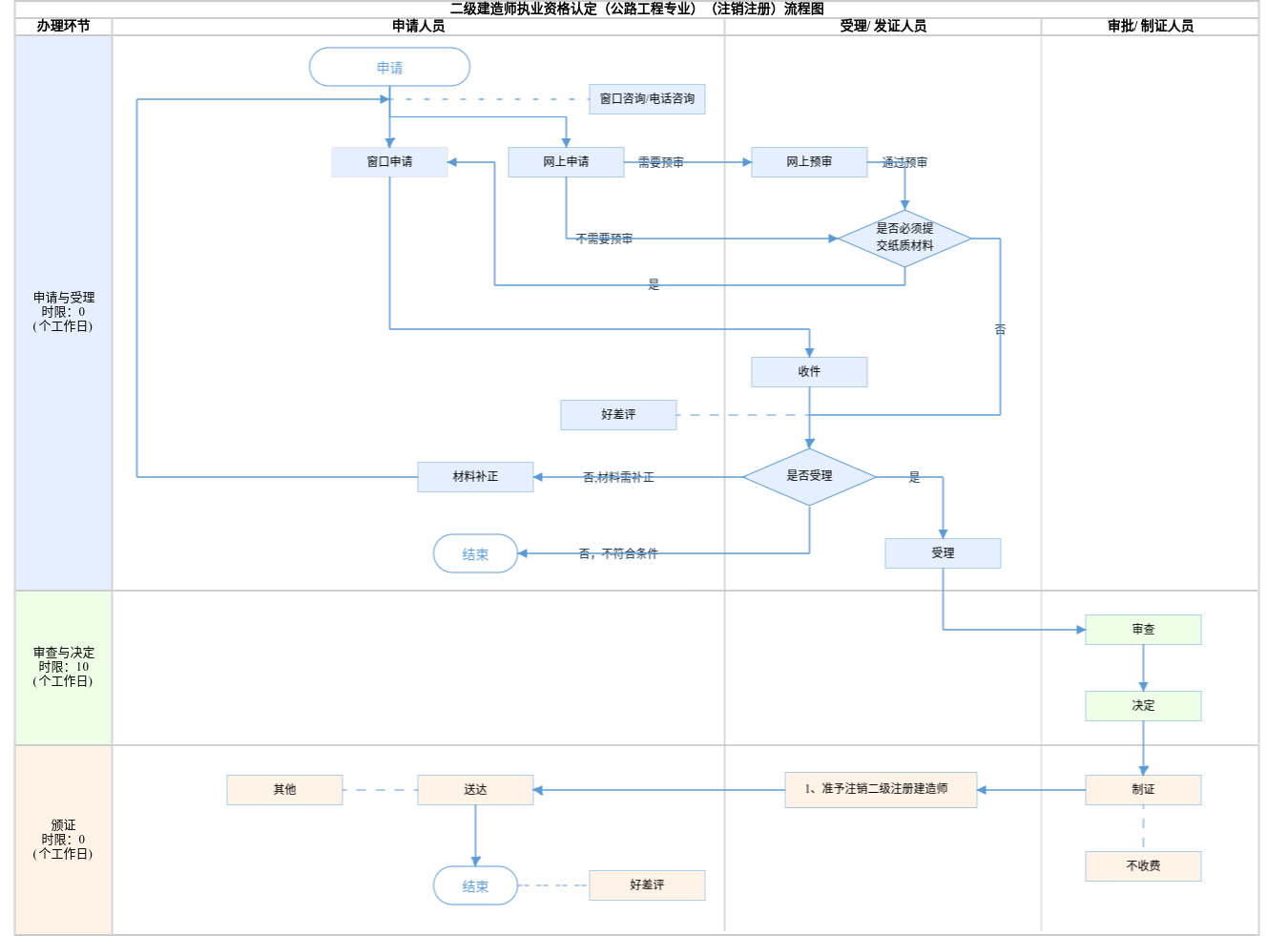Click the 材料补正 box

pos(475,477)
